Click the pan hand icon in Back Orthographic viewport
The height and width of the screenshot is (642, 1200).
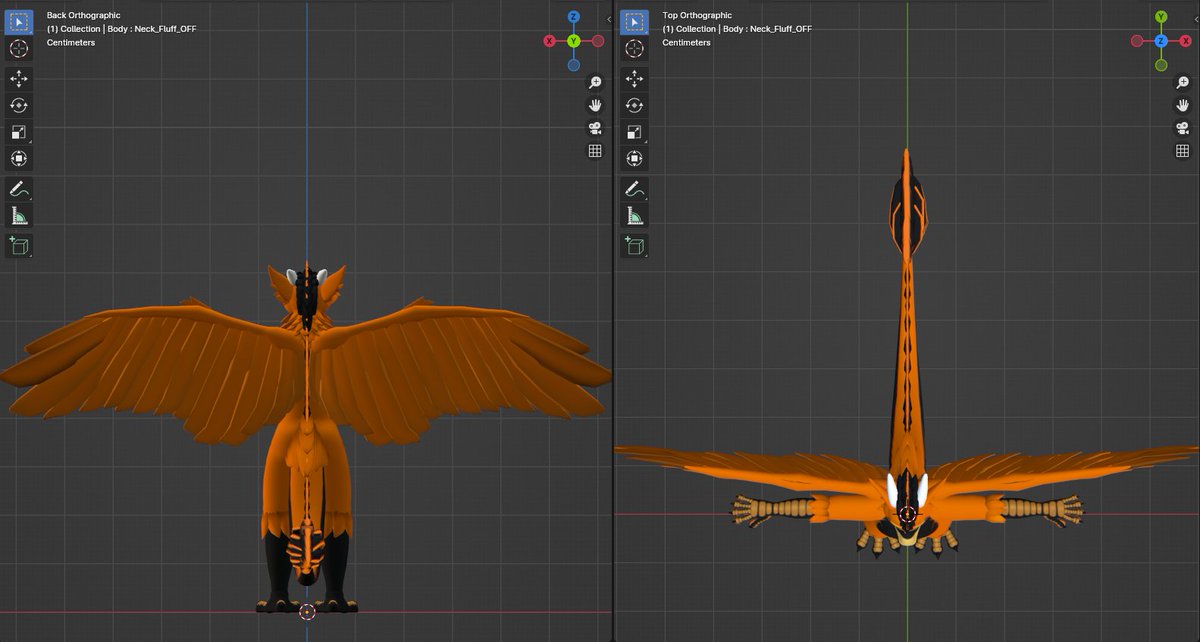coord(595,105)
